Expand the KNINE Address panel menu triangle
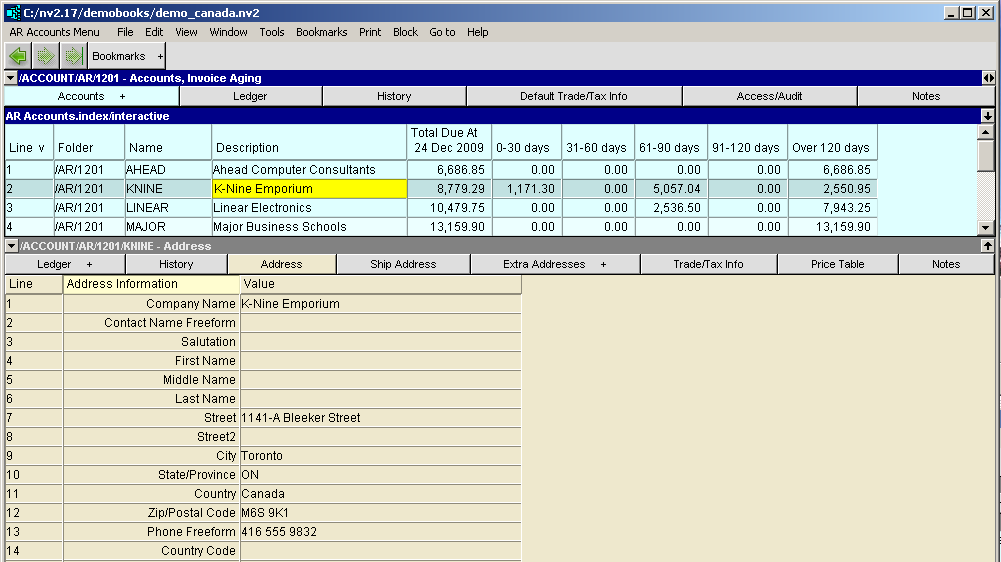 pyautogui.click(x=11, y=246)
